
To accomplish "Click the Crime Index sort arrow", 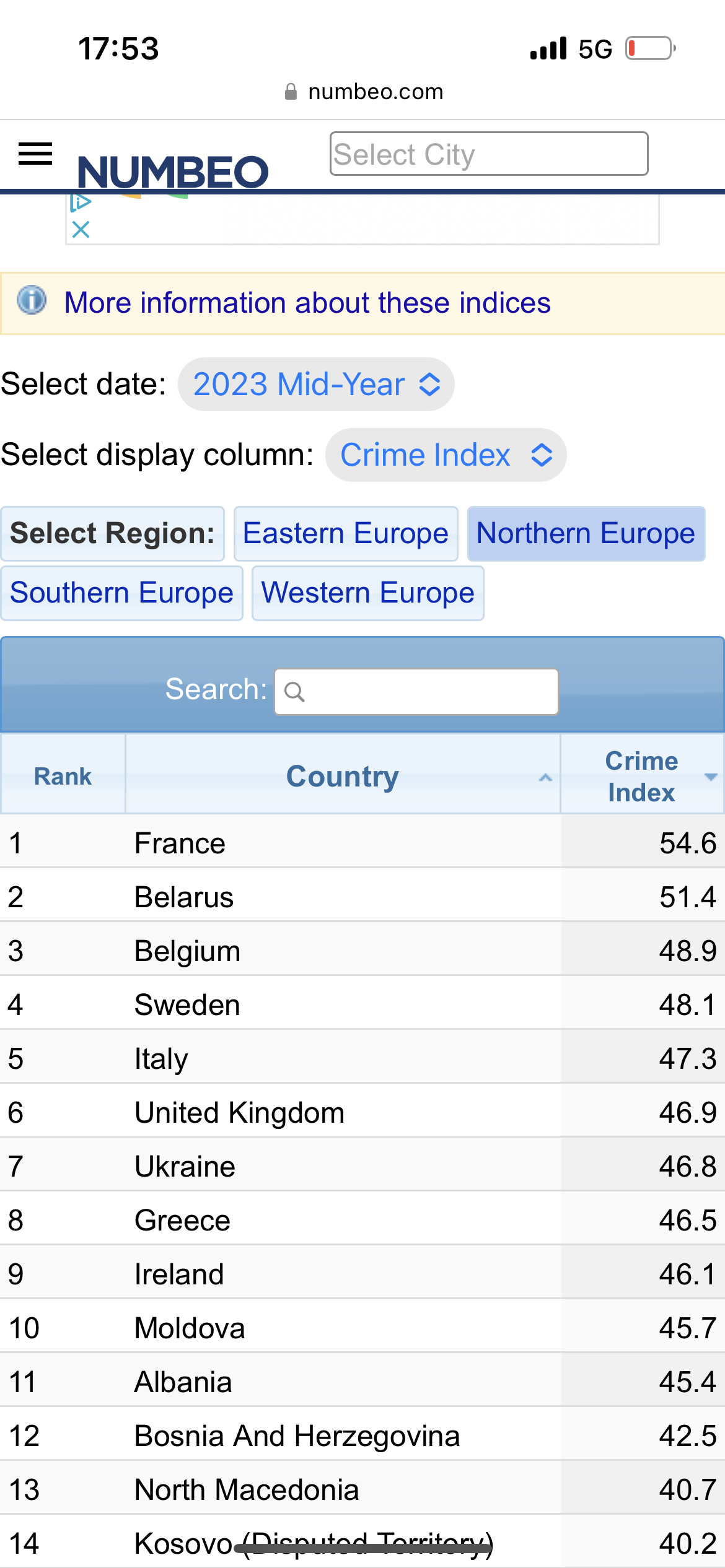I will point(711,777).
